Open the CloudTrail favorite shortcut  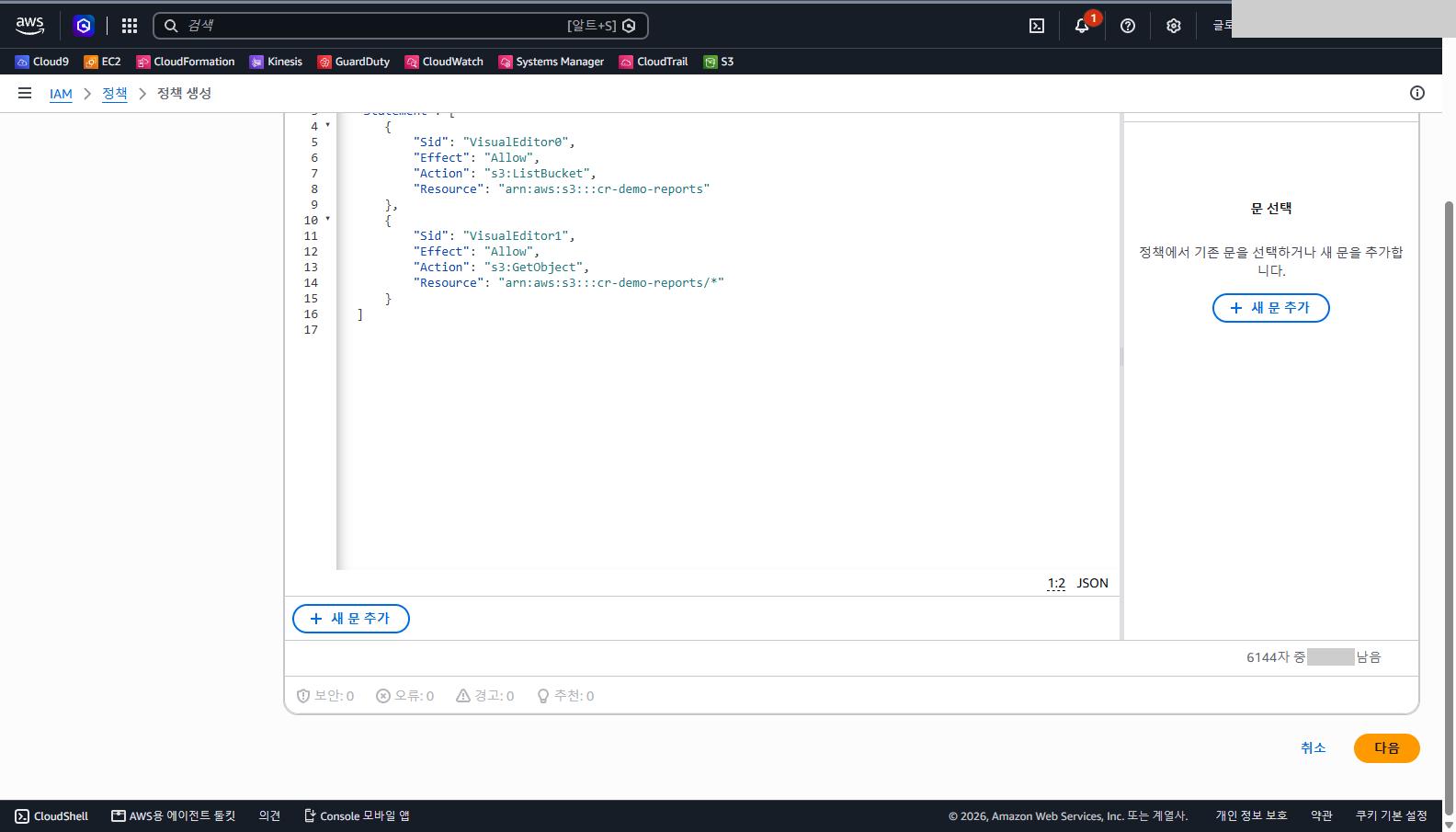point(654,62)
